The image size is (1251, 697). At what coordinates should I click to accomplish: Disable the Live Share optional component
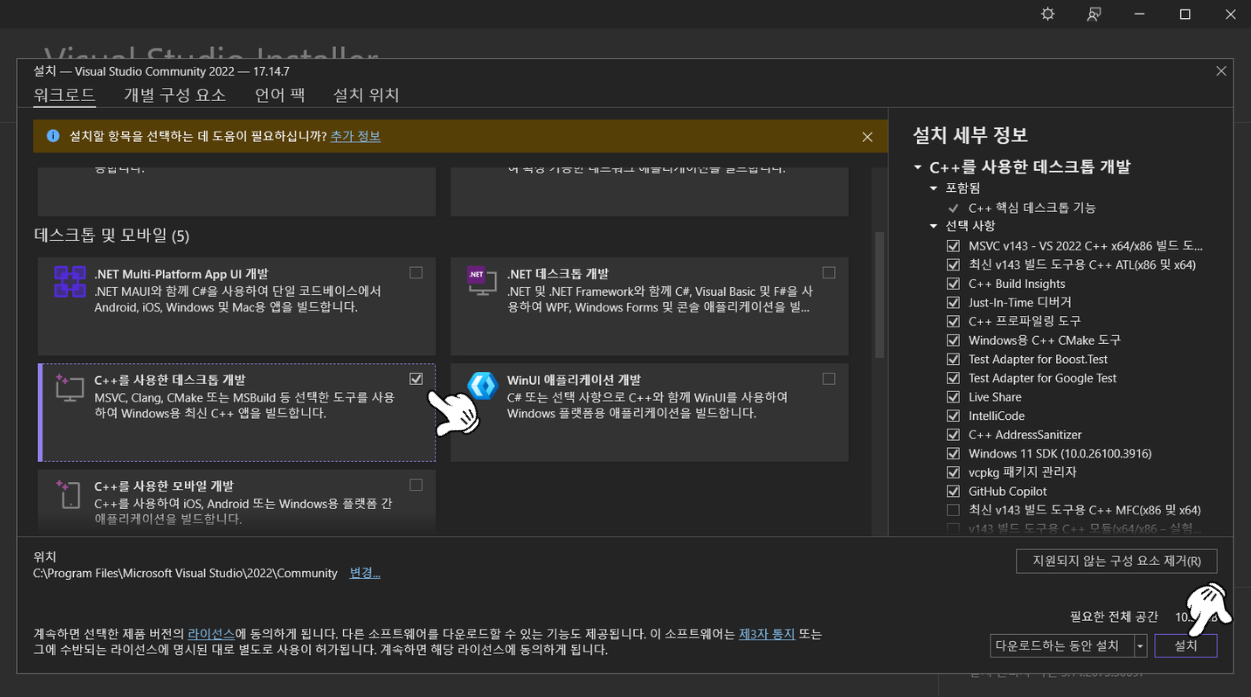click(x=953, y=397)
